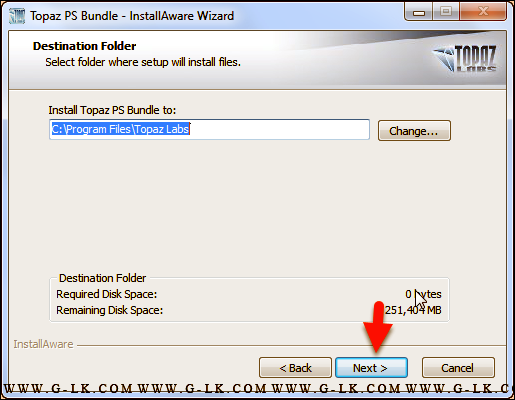This screenshot has height=400, width=515.
Task: Click the red arrow pointing to Next
Action: [x=378, y=327]
